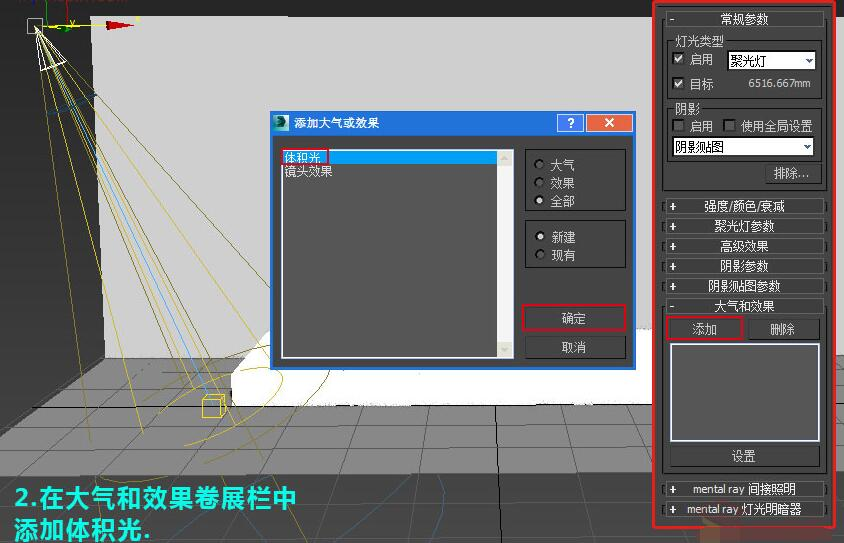Toggle the 启用 checkbox under 灯光类型
Image resolution: width=844 pixels, height=543 pixels.
[x=678, y=59]
